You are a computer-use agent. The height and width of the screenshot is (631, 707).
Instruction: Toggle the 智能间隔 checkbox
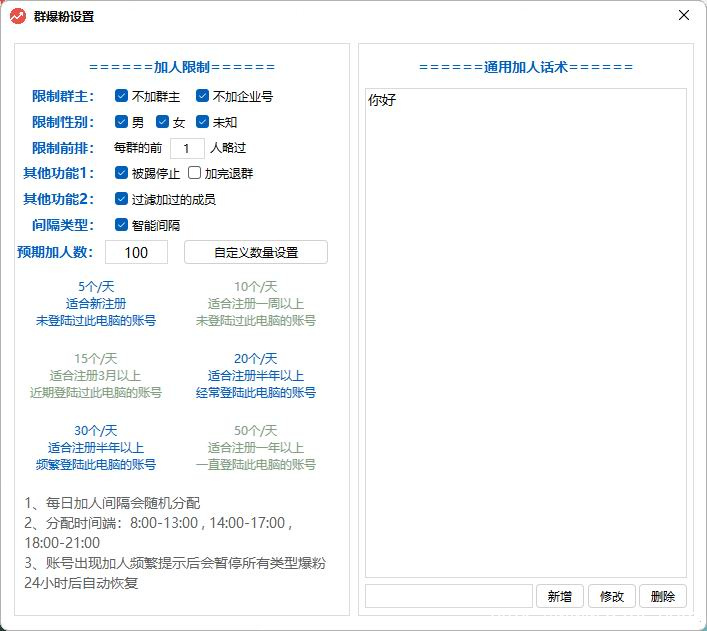point(121,225)
